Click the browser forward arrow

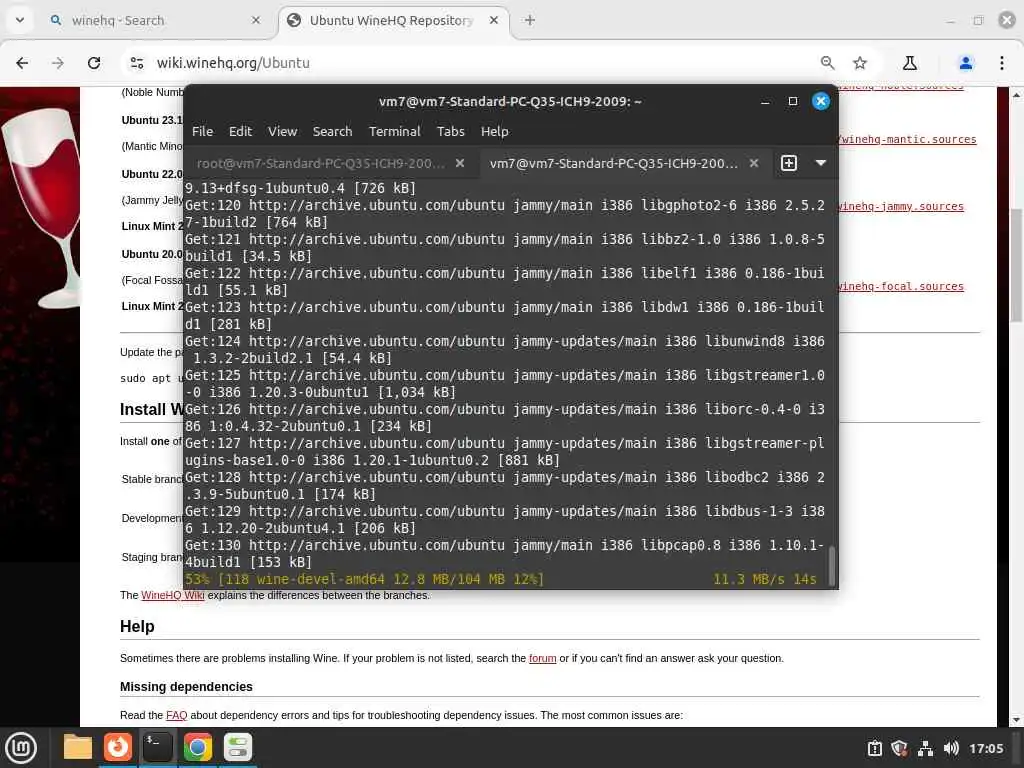pos(57,63)
